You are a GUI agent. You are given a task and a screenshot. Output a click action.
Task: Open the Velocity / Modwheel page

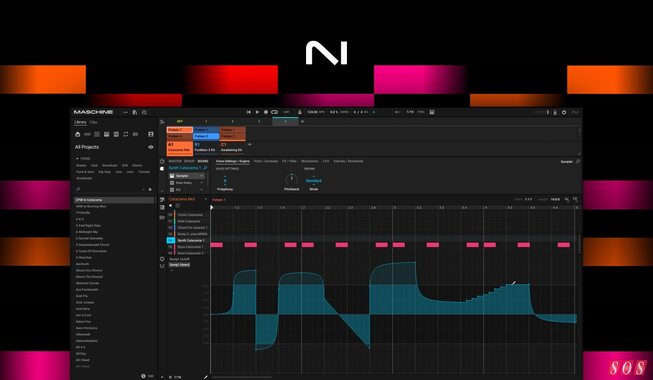point(348,161)
